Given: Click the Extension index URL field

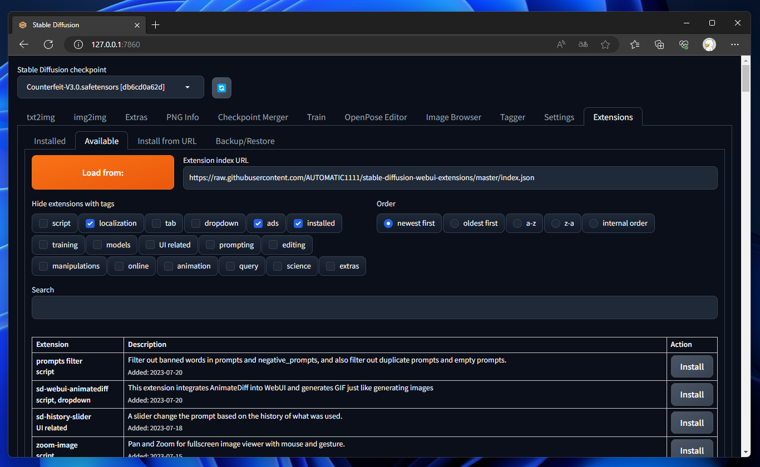Looking at the screenshot, I should tap(450, 178).
